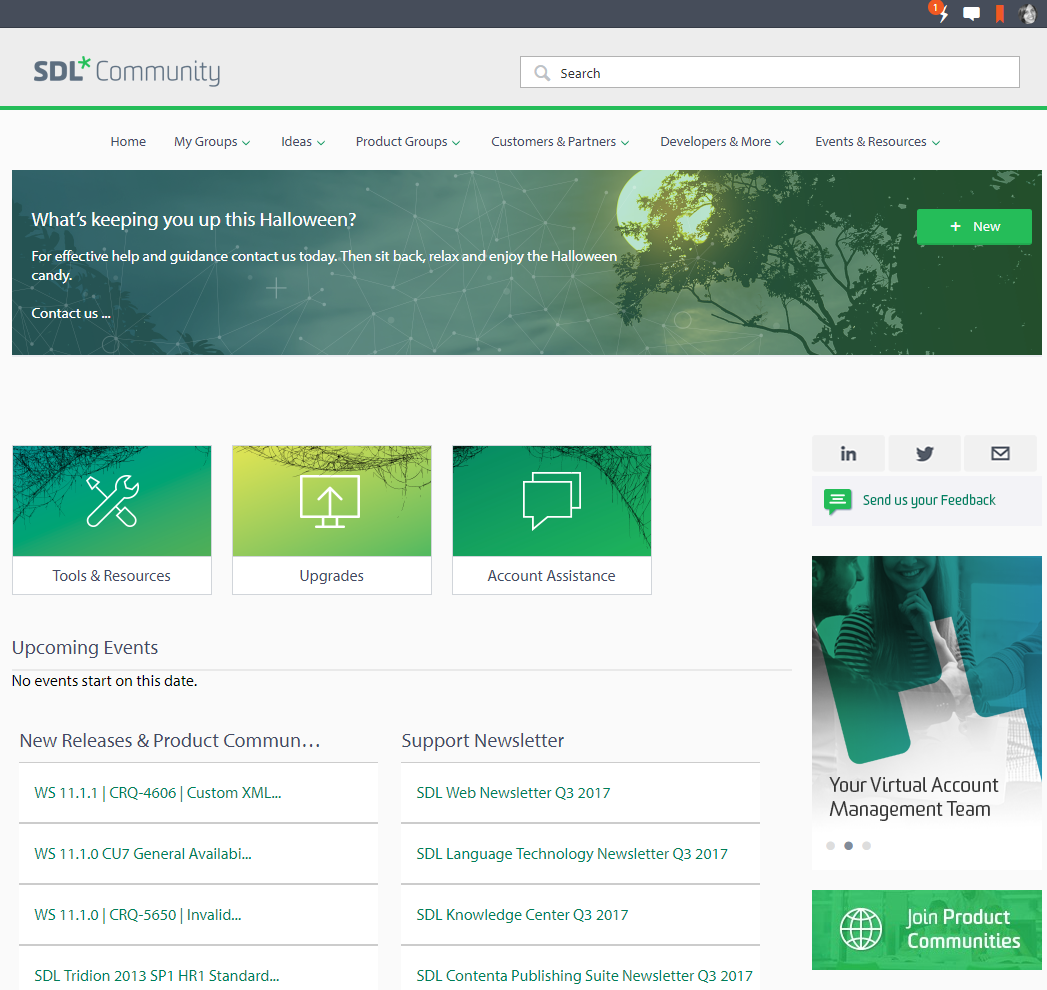Expand the Events & Resources dropdown
This screenshot has height=990, width=1047.
[877, 142]
